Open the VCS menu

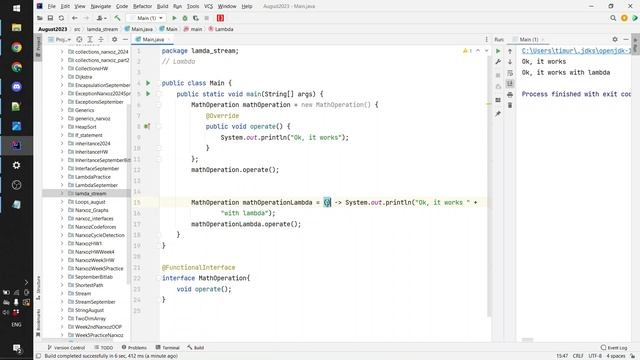coord(209,6)
